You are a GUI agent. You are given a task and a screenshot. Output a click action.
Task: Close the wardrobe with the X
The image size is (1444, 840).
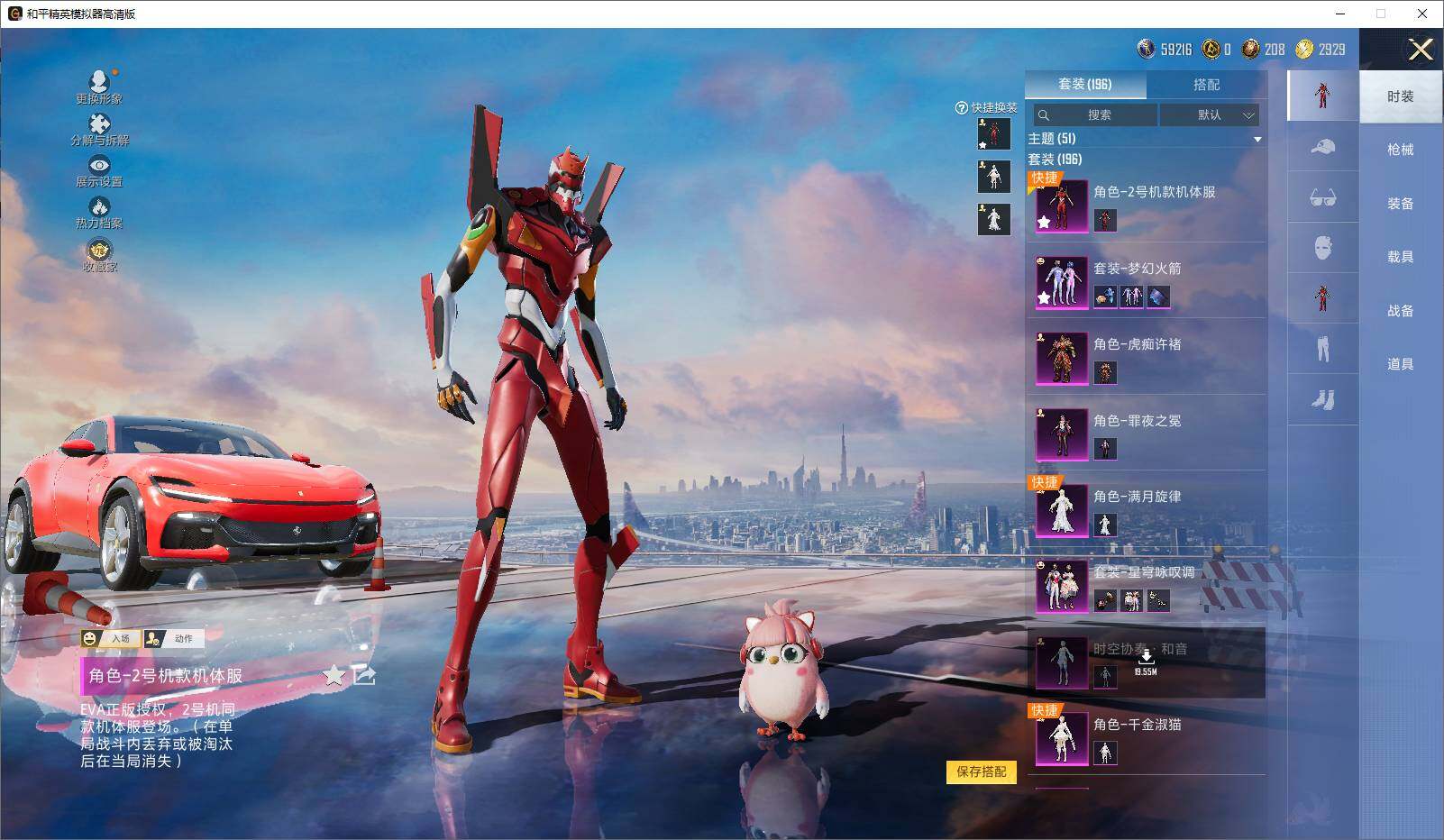[1421, 49]
